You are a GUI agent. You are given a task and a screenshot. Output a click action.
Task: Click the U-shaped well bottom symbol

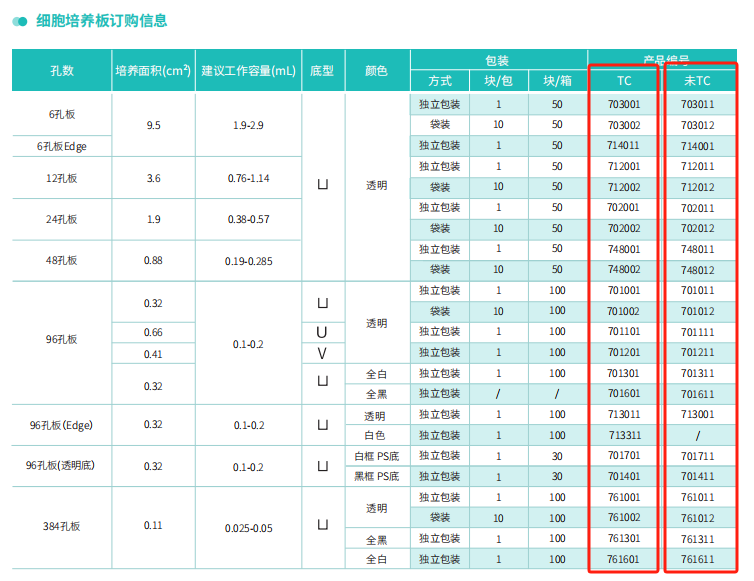point(322,332)
